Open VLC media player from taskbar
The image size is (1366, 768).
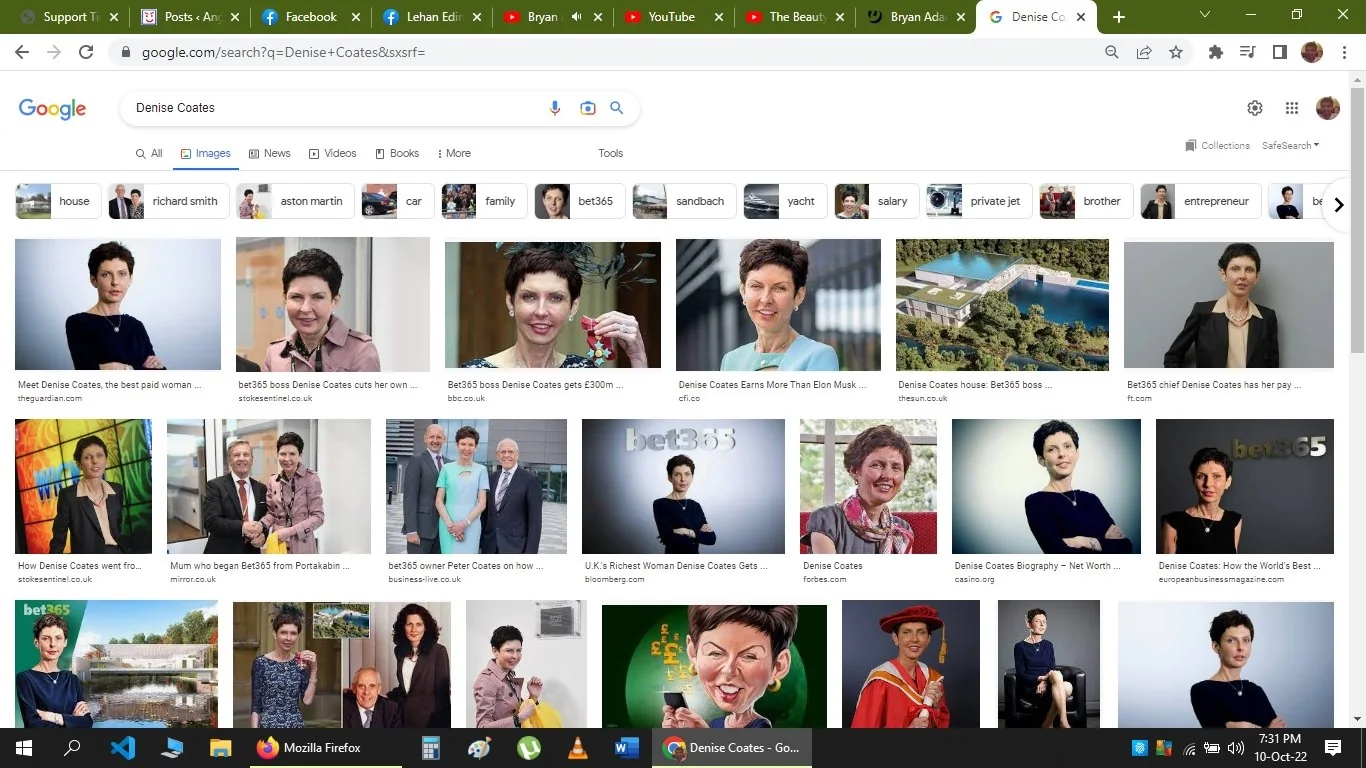pos(578,748)
